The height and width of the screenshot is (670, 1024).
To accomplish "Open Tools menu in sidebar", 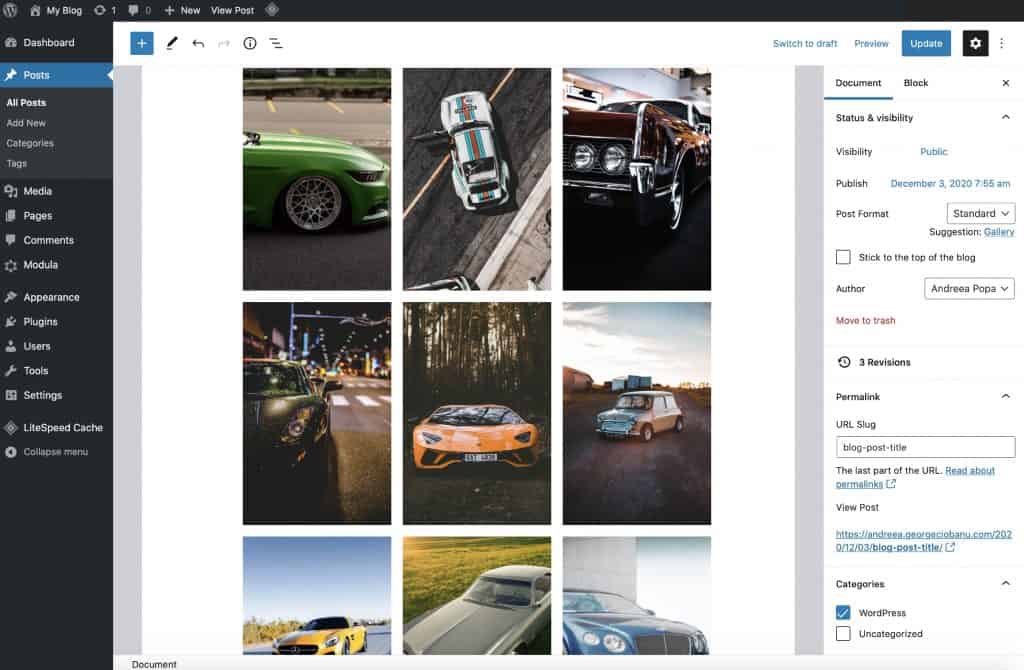I will point(56,371).
